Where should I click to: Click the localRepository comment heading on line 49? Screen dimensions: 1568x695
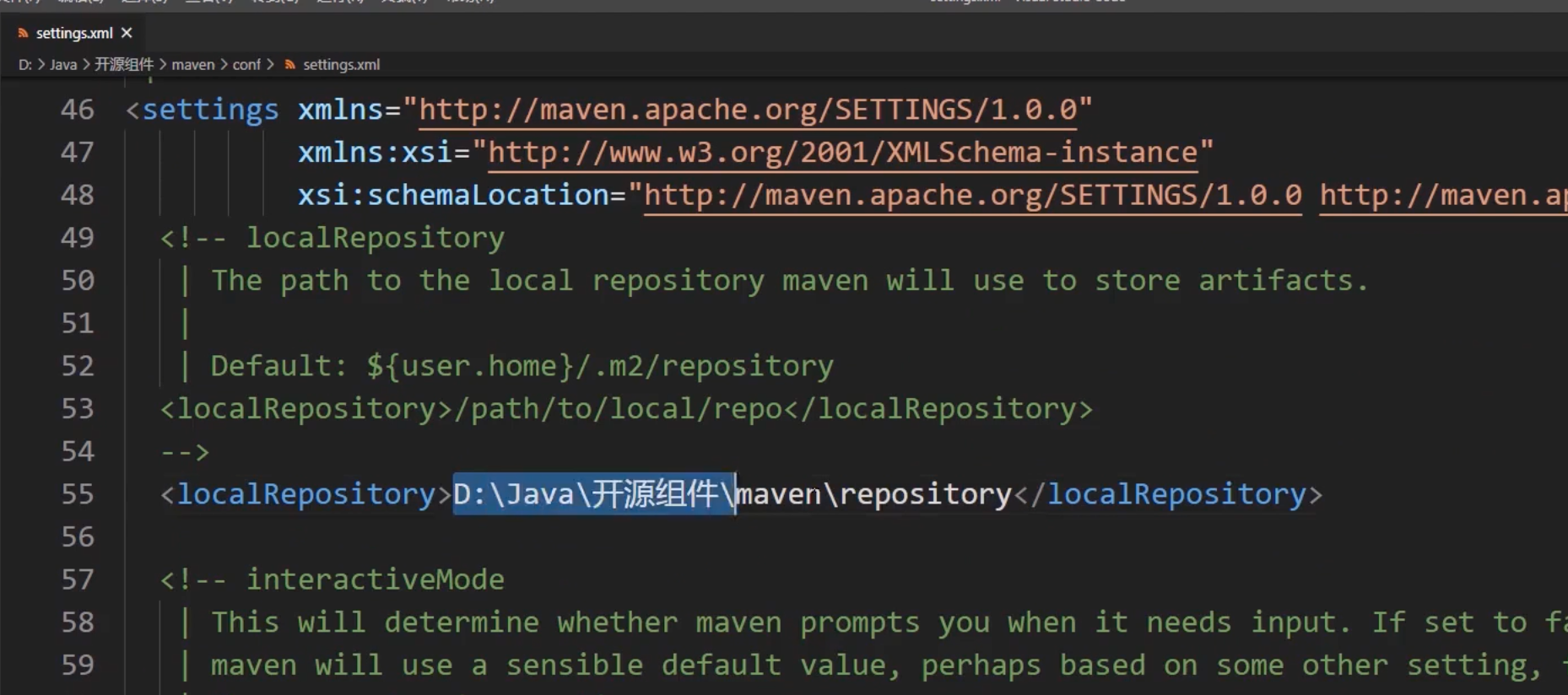click(375, 239)
